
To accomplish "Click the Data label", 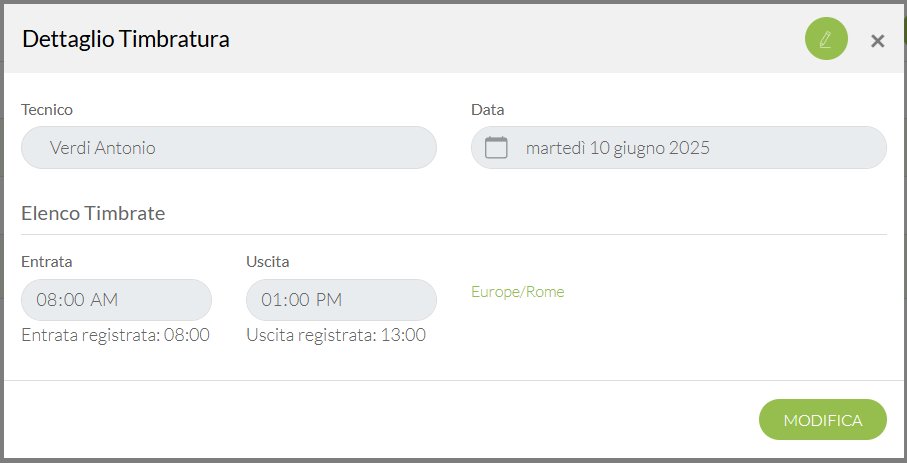I will [x=488, y=110].
